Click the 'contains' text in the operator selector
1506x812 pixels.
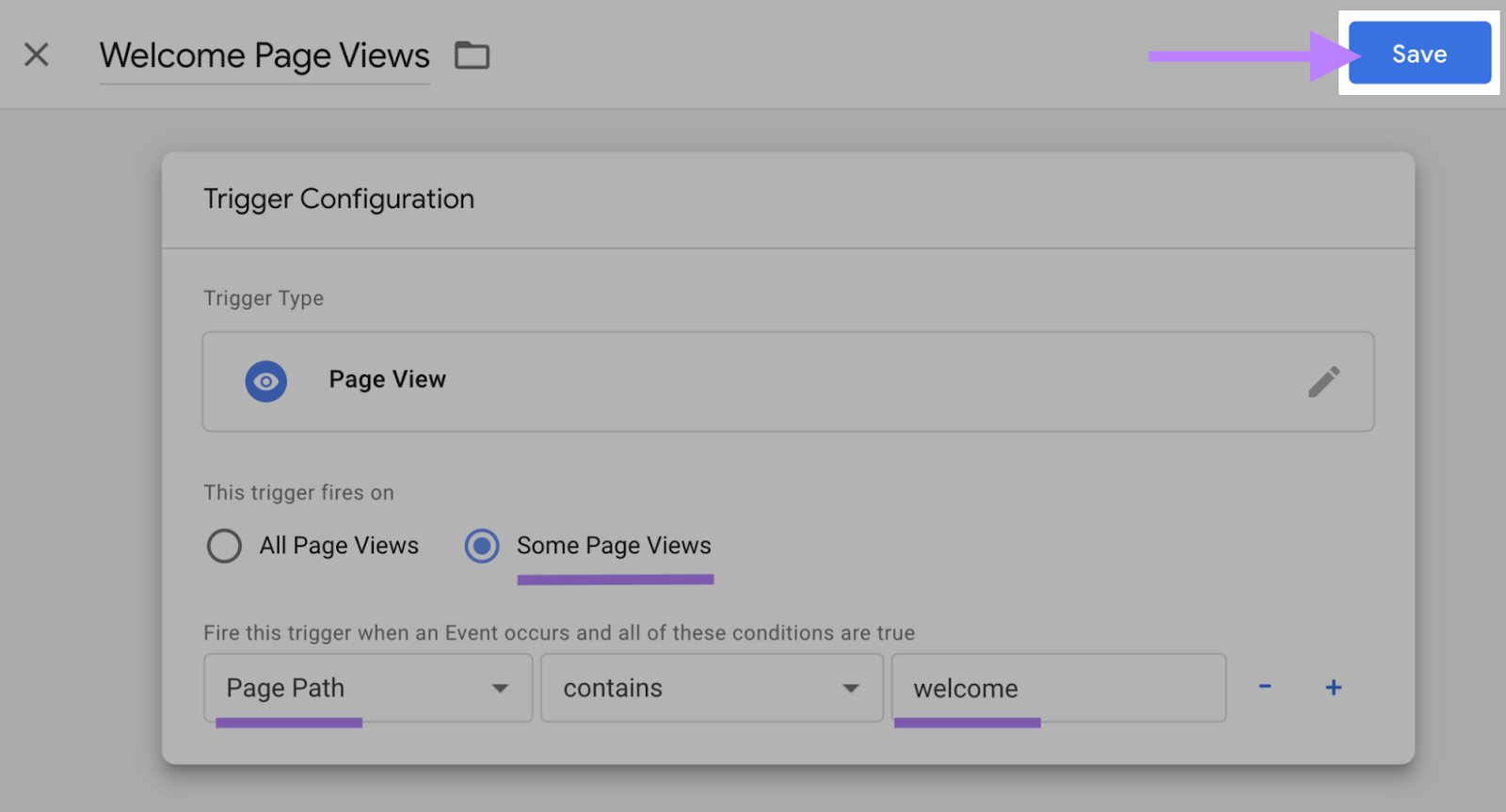point(613,689)
